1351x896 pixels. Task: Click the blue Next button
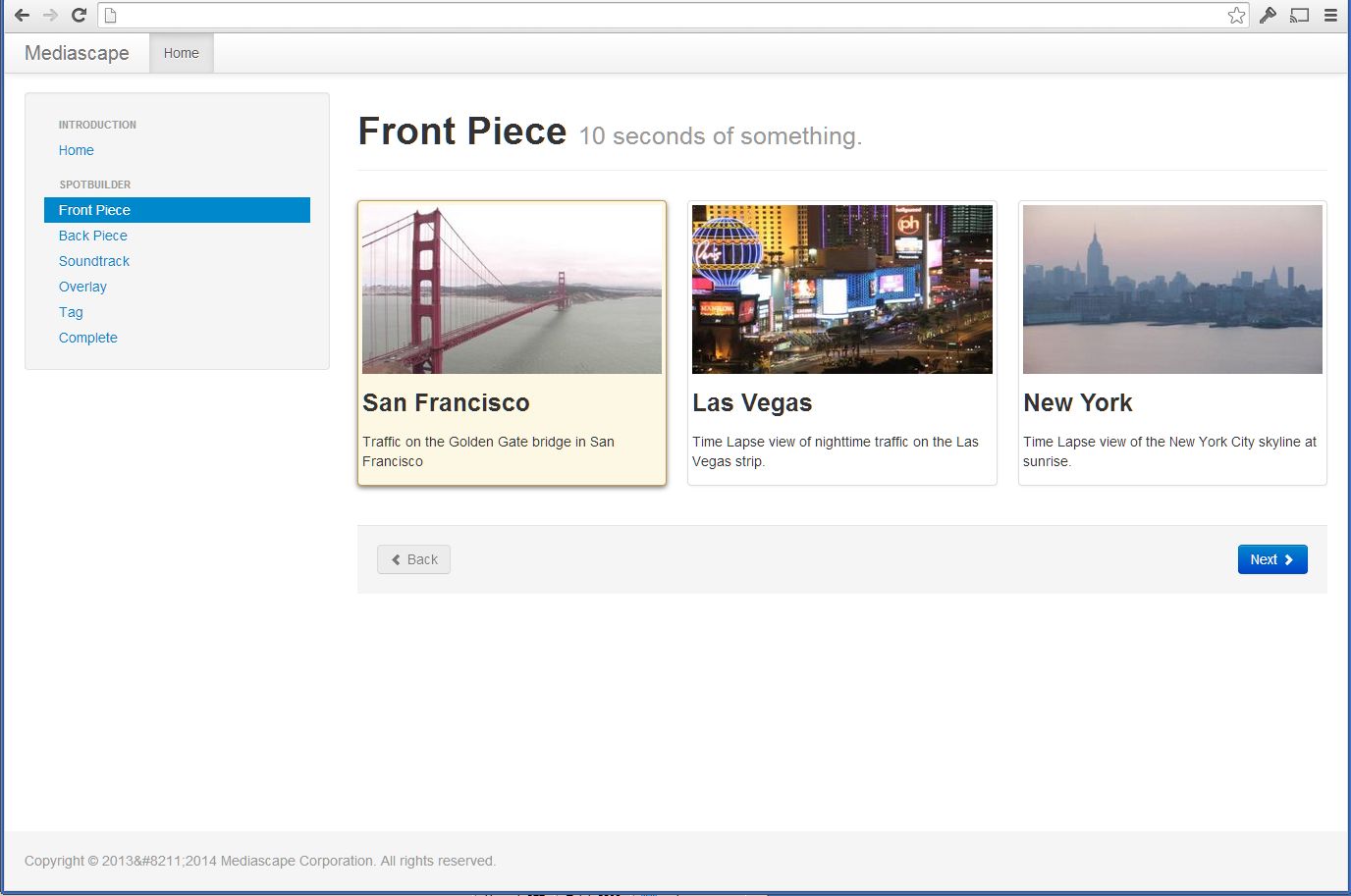(1272, 559)
